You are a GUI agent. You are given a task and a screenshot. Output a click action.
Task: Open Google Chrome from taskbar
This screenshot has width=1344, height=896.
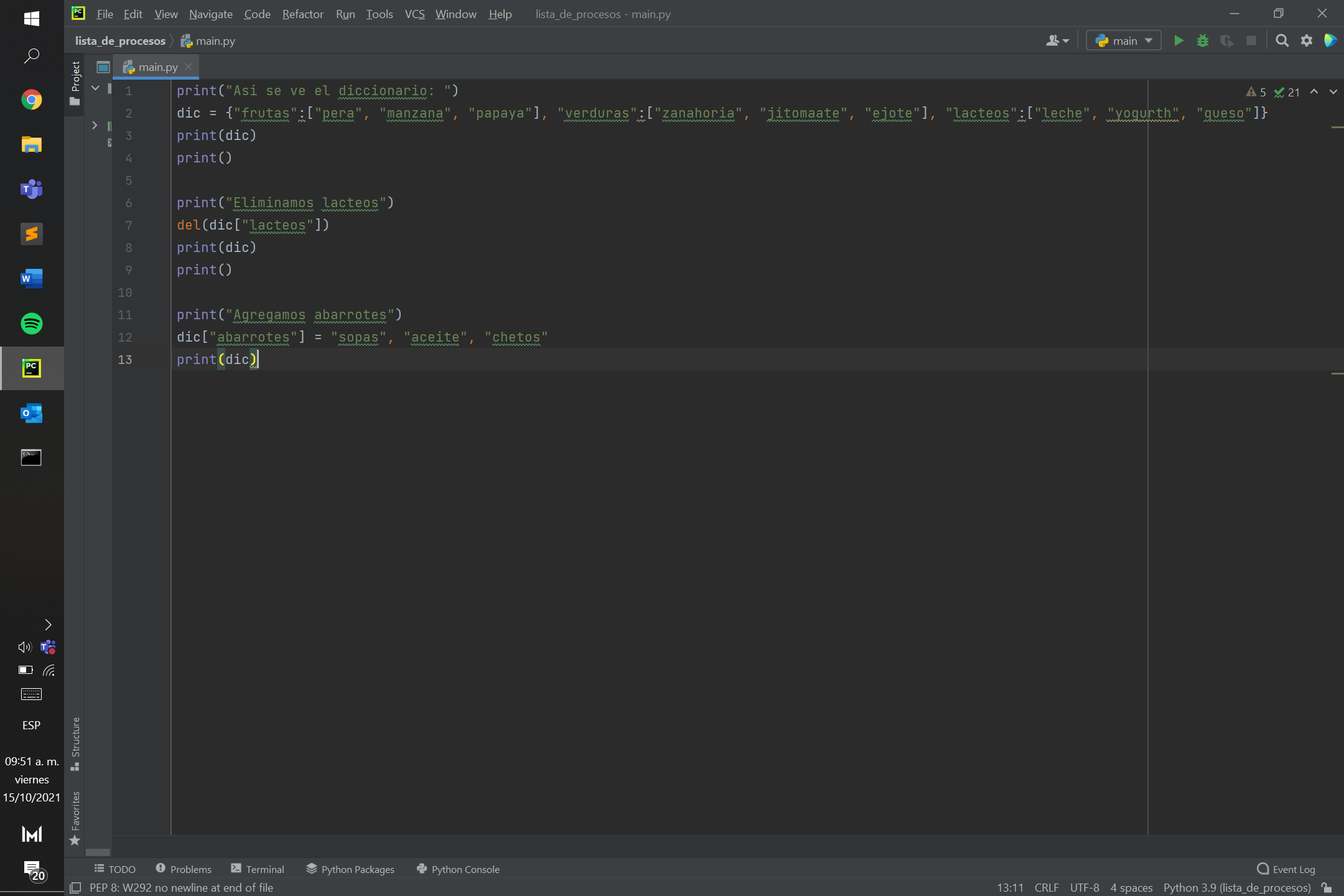tap(32, 100)
